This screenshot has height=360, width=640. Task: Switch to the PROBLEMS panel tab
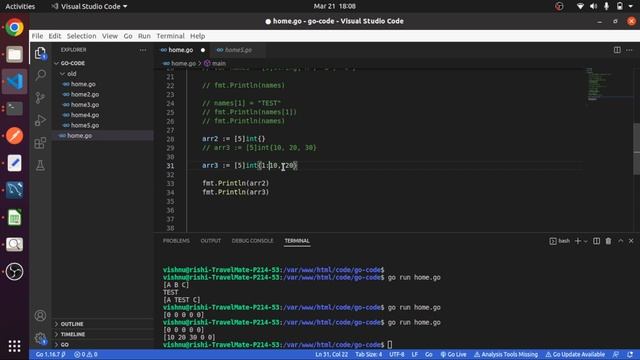[x=176, y=241]
